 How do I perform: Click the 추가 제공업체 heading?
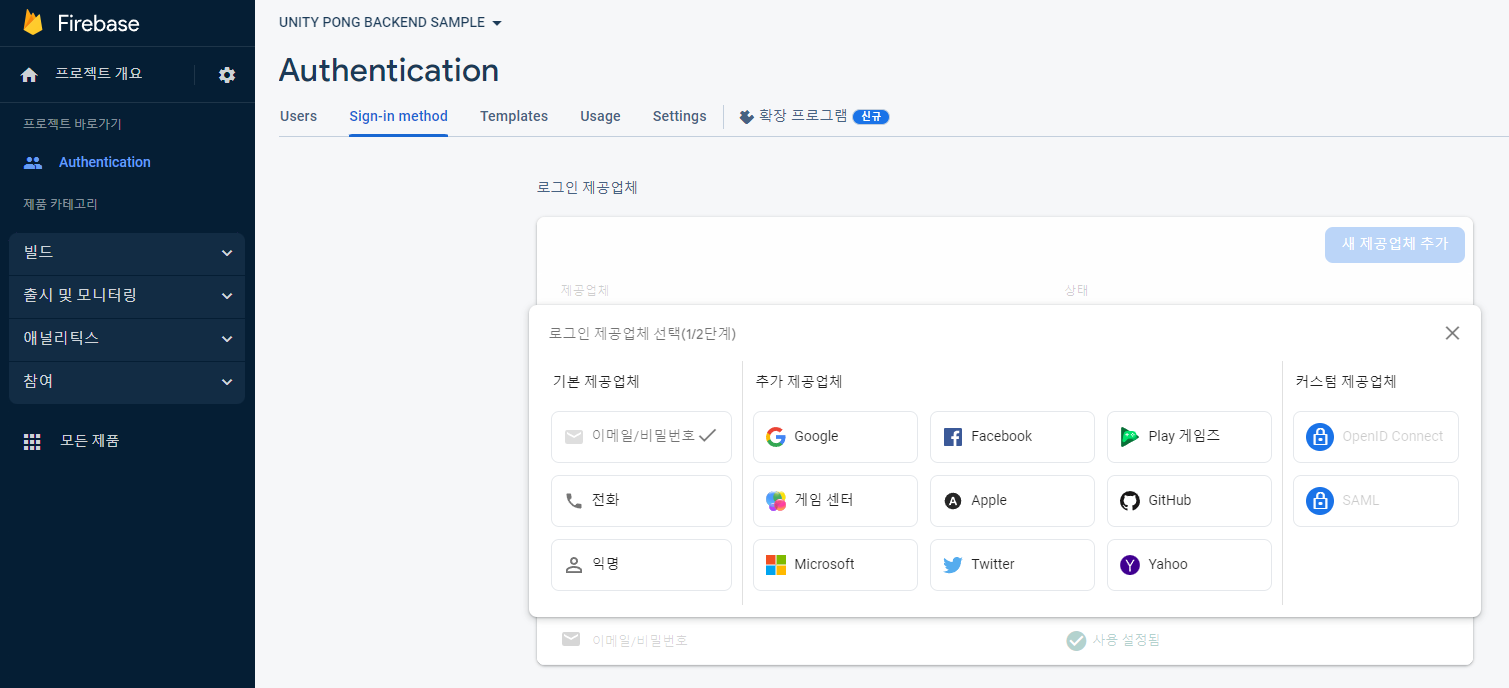pyautogui.click(x=799, y=382)
